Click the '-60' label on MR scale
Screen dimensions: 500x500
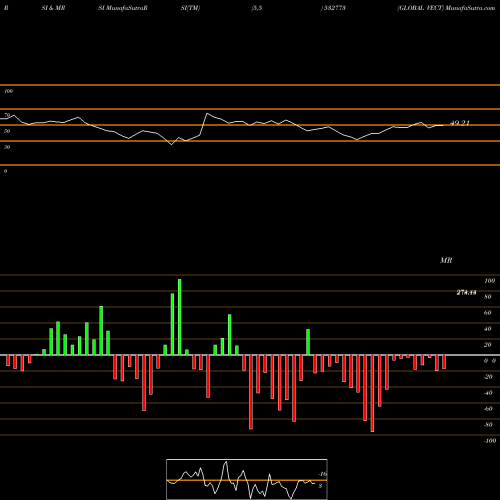pyautogui.click(x=488, y=409)
